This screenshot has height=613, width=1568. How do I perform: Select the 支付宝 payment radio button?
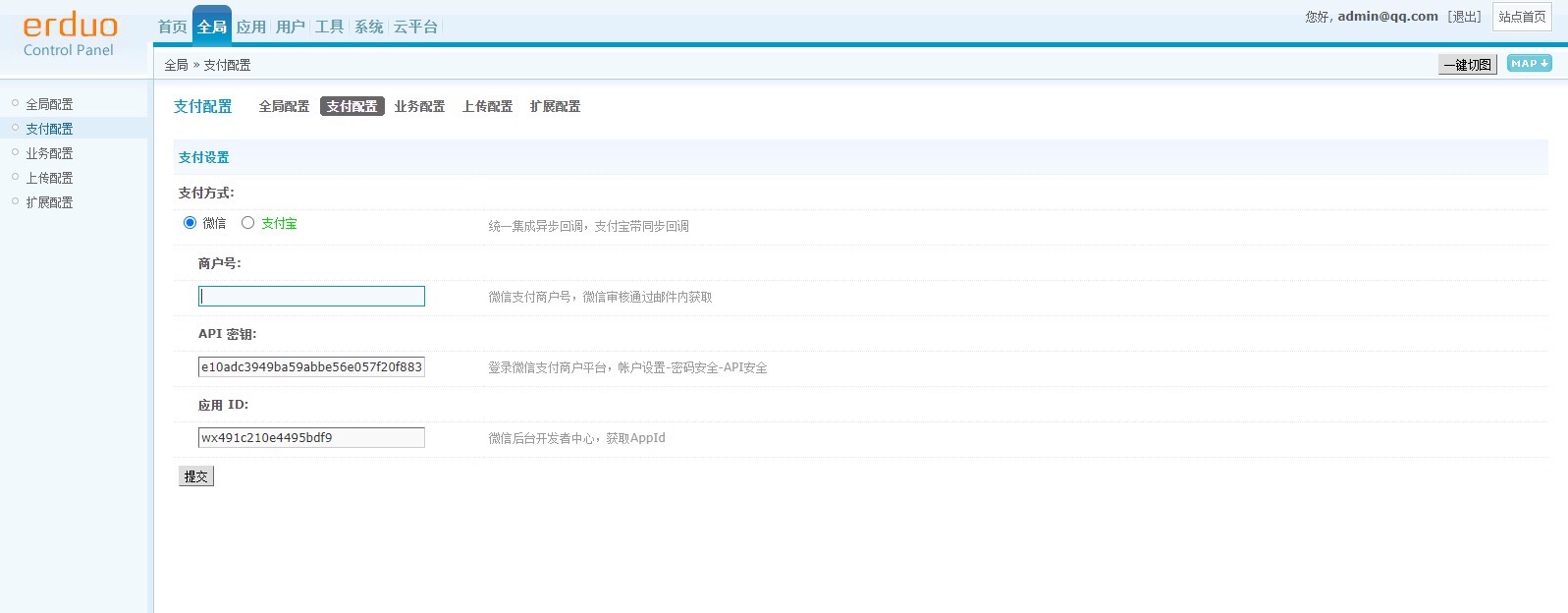click(x=247, y=223)
